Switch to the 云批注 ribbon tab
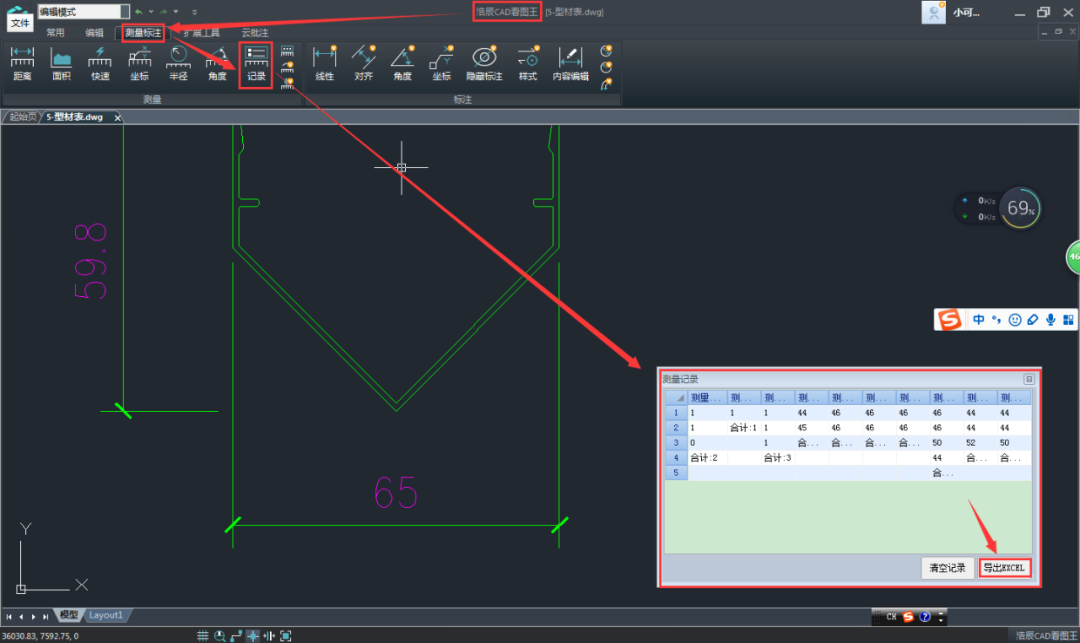 pos(255,32)
